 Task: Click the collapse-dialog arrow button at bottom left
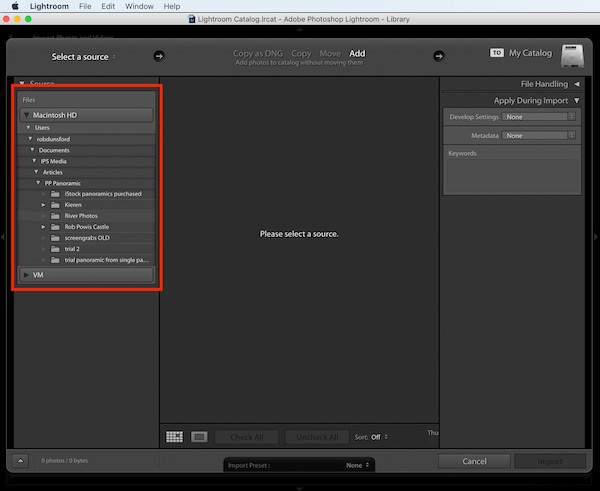coord(21,461)
